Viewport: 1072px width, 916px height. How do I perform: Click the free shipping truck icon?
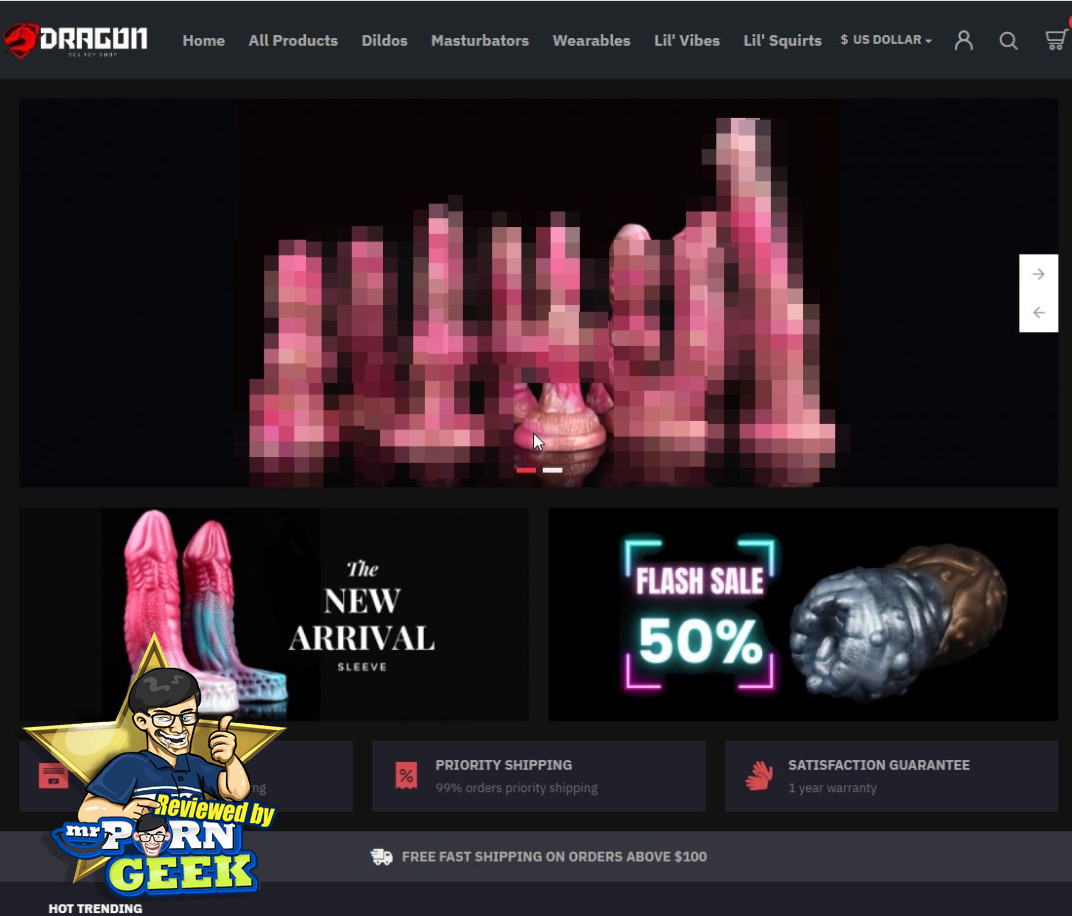381,857
